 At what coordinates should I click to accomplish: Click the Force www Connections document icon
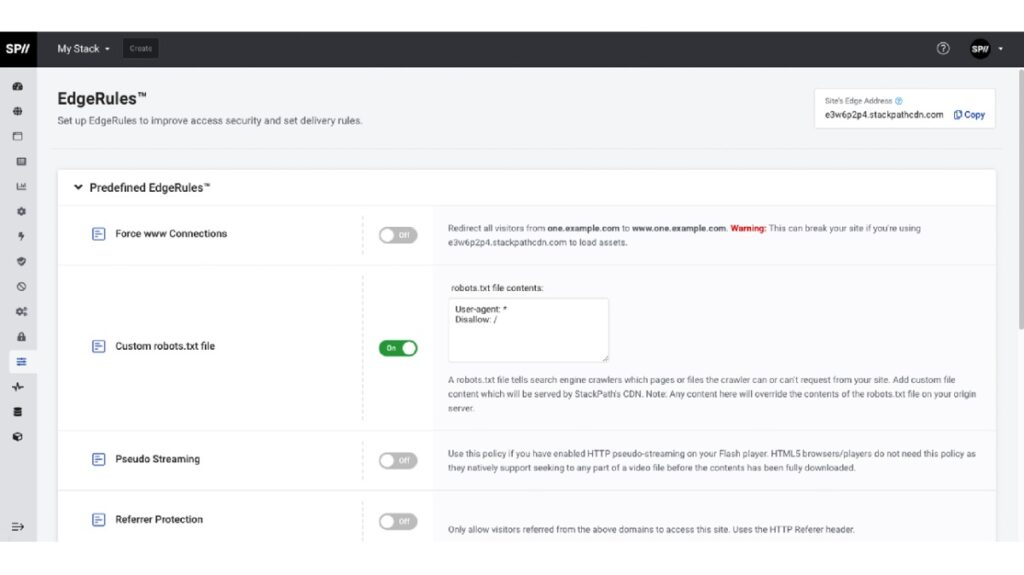click(x=99, y=234)
